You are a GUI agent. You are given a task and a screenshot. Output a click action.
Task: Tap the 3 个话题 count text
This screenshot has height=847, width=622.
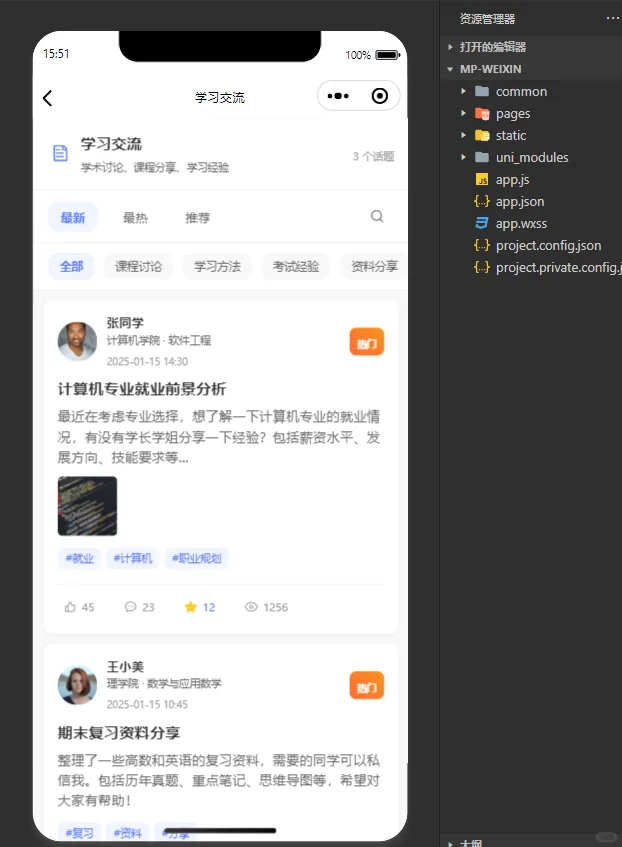pyautogui.click(x=373, y=156)
